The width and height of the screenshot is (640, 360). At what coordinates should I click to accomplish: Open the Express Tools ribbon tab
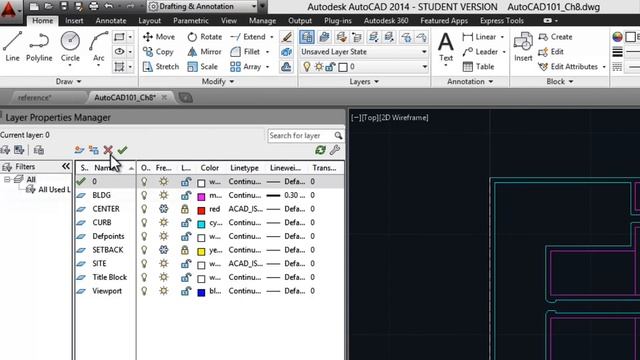pyautogui.click(x=502, y=20)
